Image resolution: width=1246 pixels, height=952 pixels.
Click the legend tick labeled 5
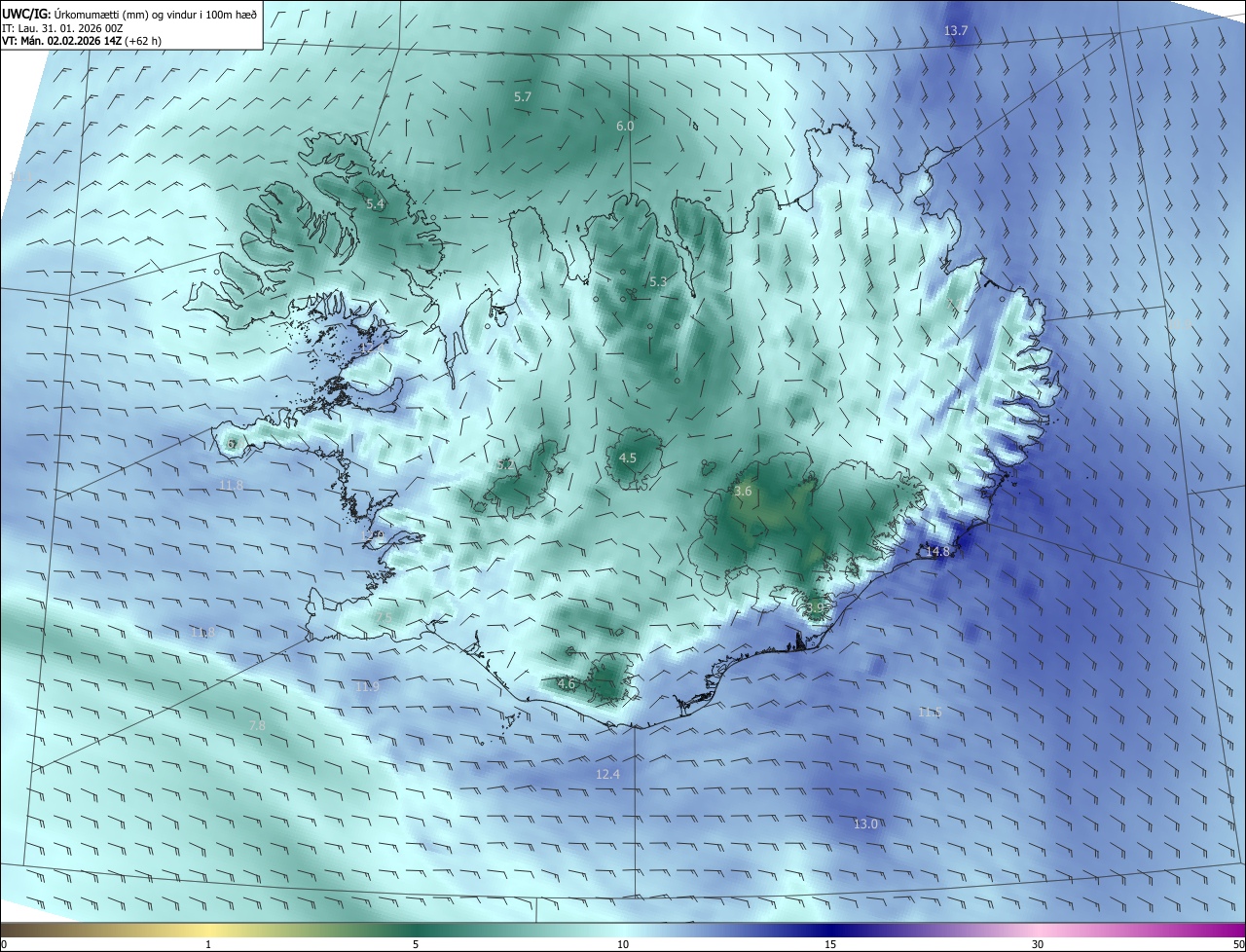point(416,944)
